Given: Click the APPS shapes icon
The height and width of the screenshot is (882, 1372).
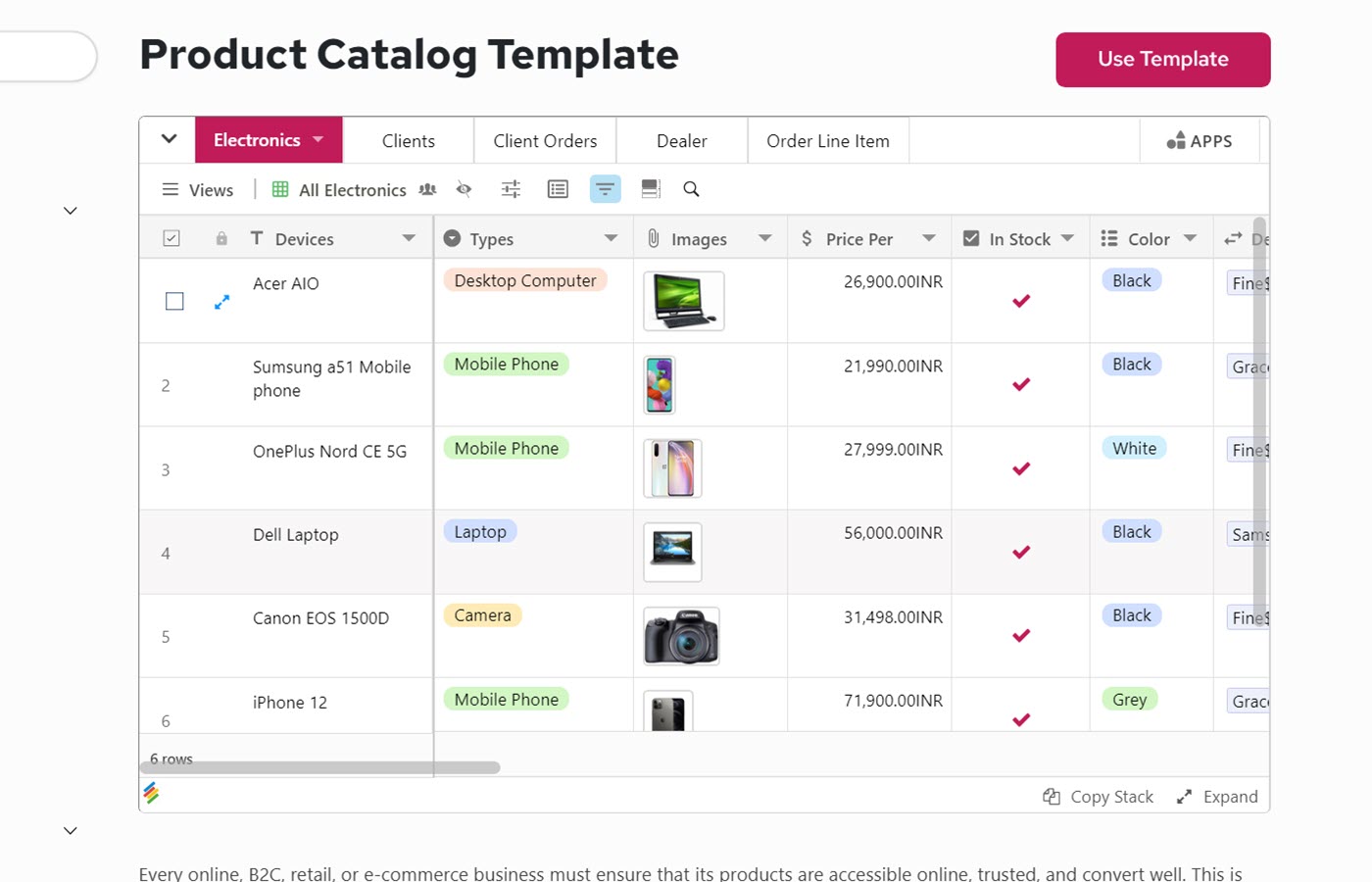Looking at the screenshot, I should pyautogui.click(x=1176, y=141).
